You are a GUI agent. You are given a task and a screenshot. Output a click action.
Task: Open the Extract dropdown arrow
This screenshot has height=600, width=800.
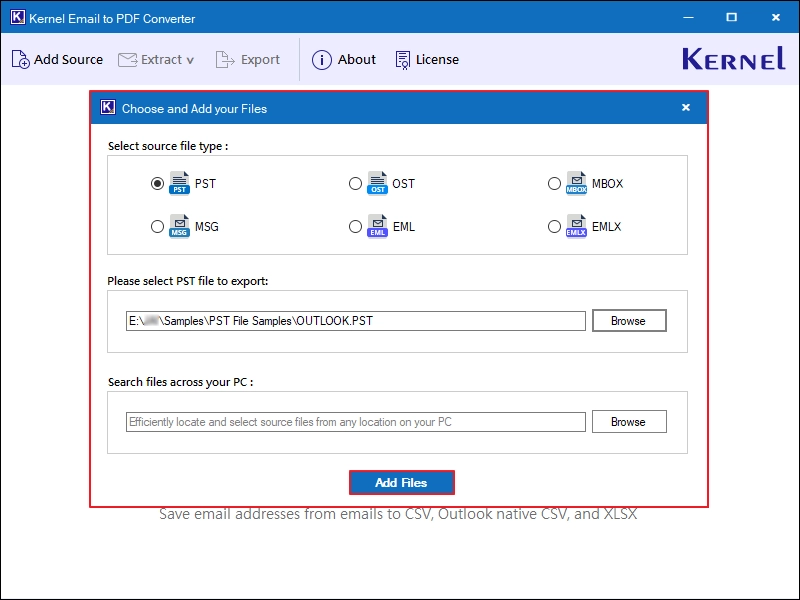190,60
